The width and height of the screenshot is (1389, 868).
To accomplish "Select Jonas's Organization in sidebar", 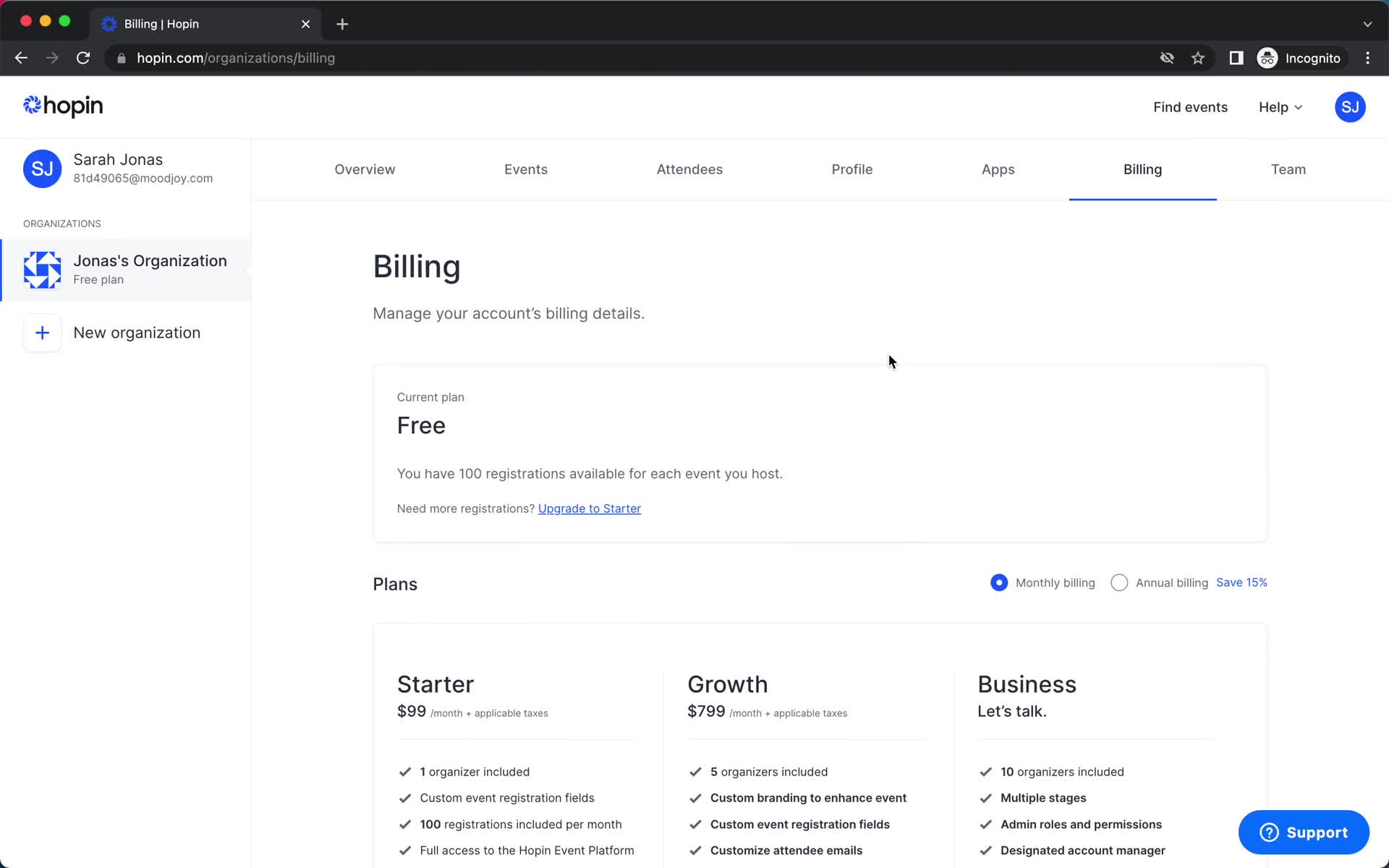I will (126, 270).
